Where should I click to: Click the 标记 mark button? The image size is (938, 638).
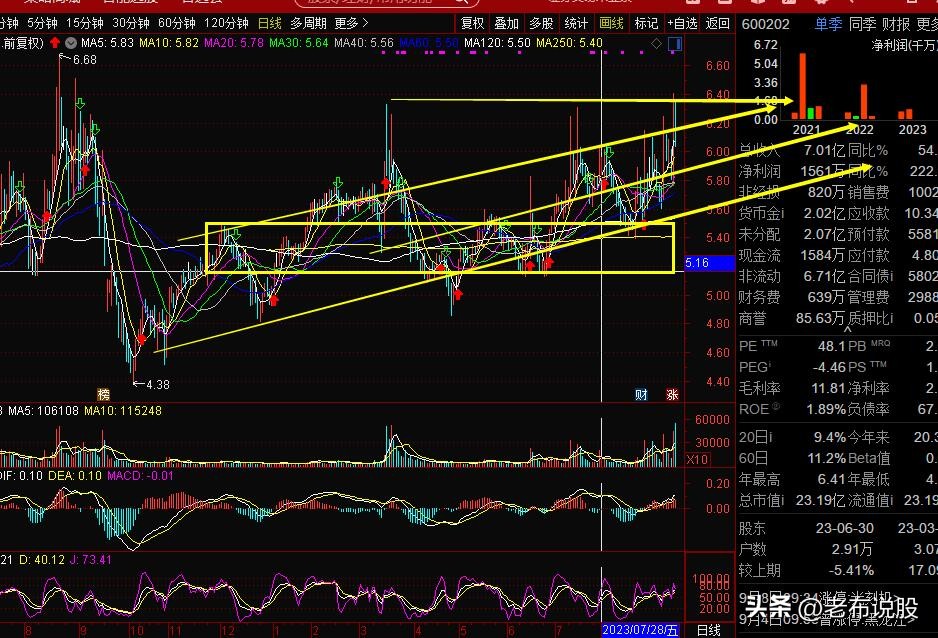click(x=646, y=23)
